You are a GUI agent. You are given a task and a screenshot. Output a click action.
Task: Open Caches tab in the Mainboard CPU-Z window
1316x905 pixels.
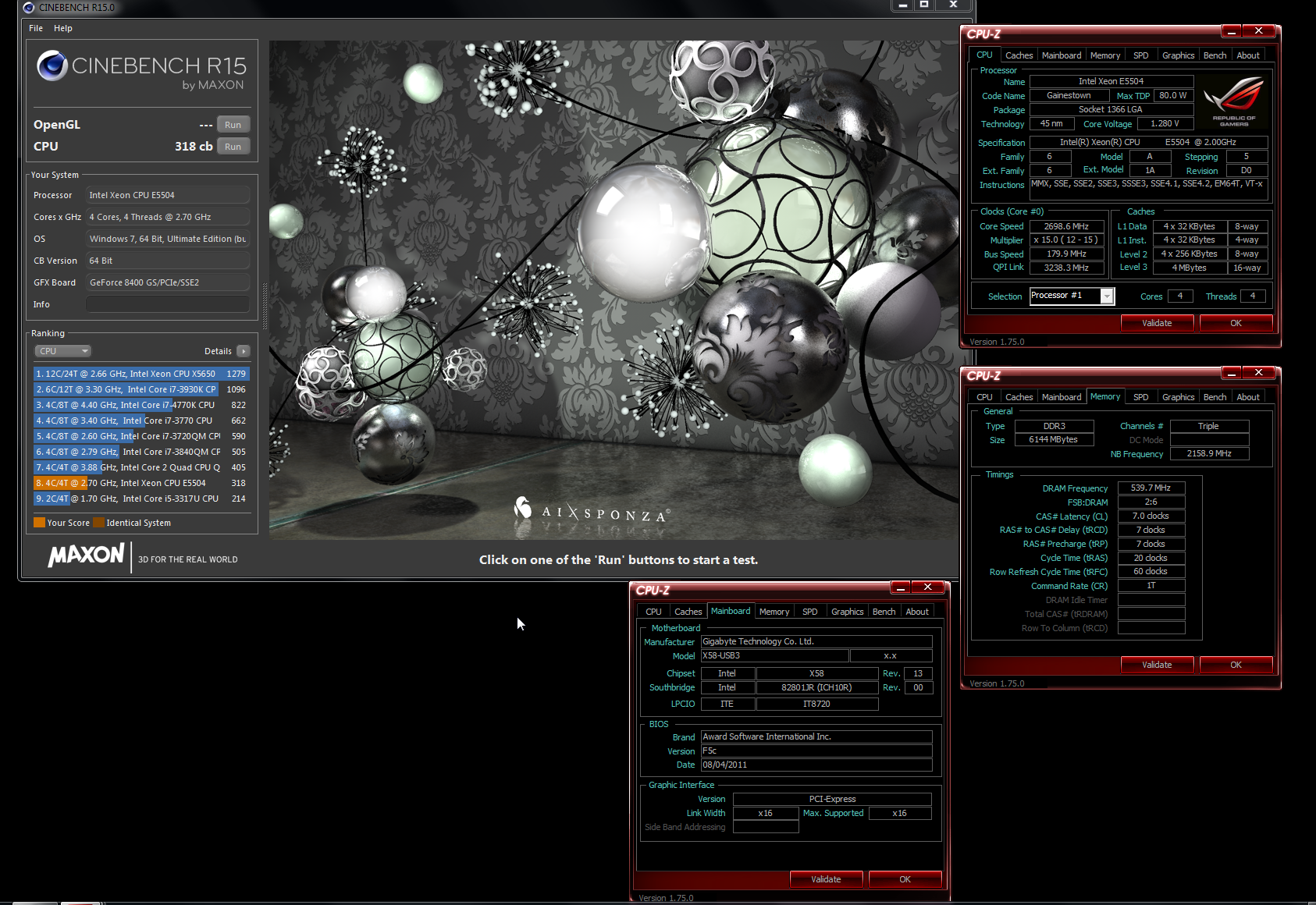click(688, 612)
